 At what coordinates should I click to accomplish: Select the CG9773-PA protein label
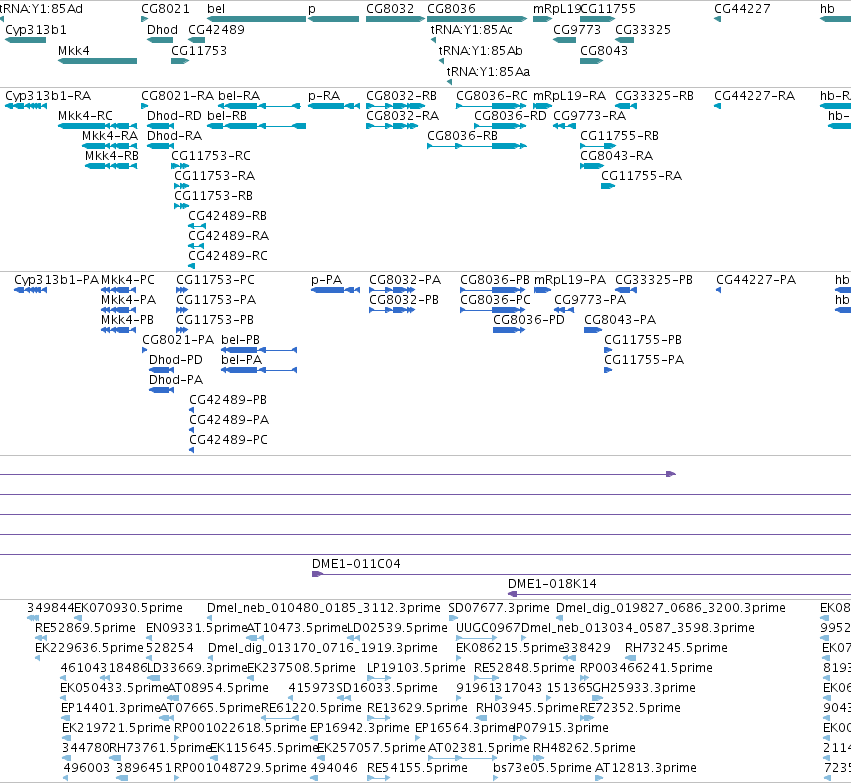point(590,300)
